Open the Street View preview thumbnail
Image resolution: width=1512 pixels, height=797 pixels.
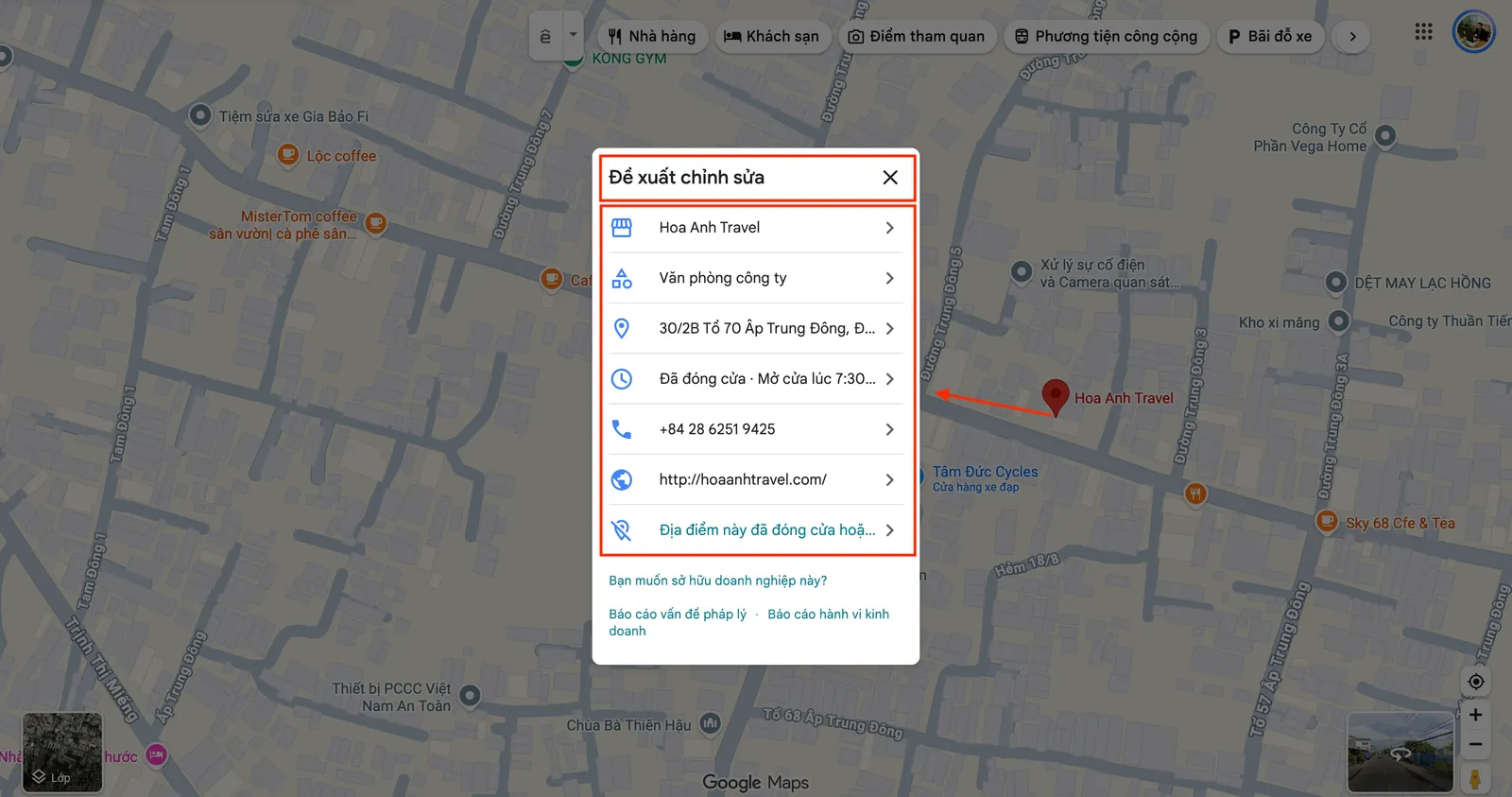[x=1400, y=753]
